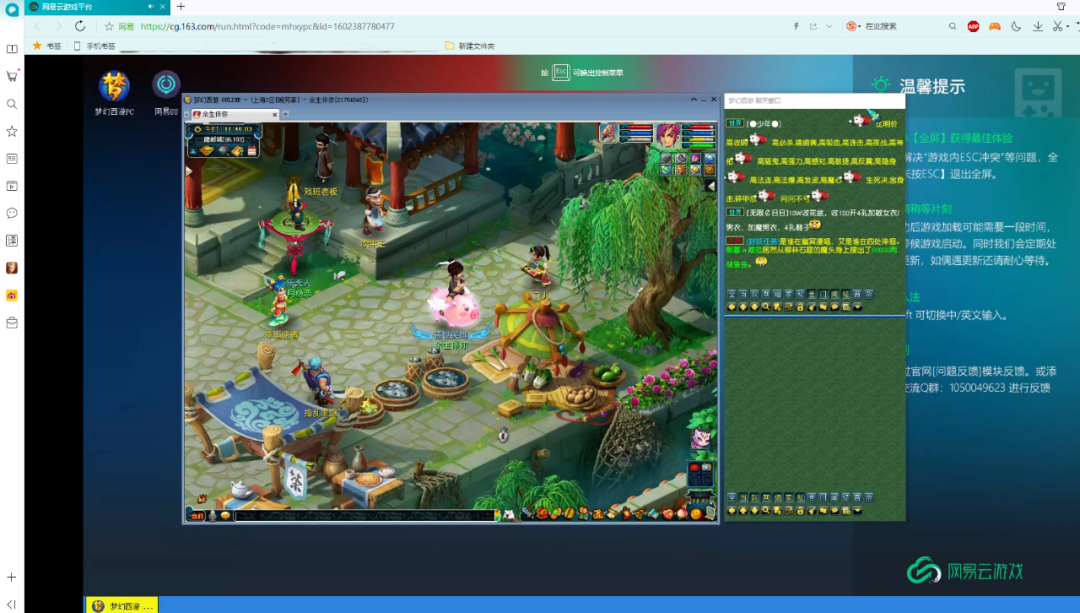Image resolution: width=1080 pixels, height=613 pixels.
Task: Click the ABP adblock extension icon
Action: point(973,26)
